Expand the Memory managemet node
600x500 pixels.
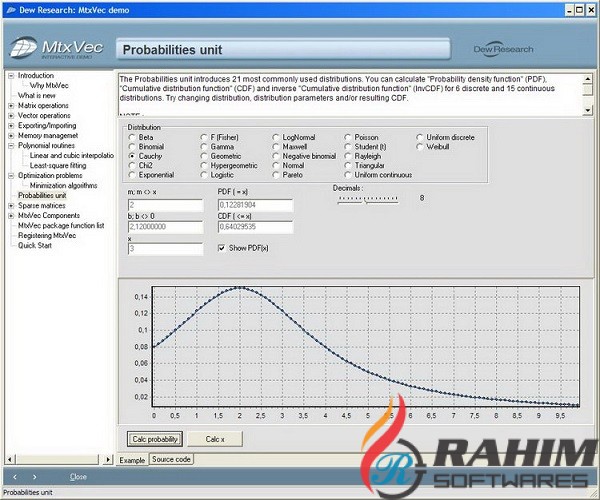[11, 135]
